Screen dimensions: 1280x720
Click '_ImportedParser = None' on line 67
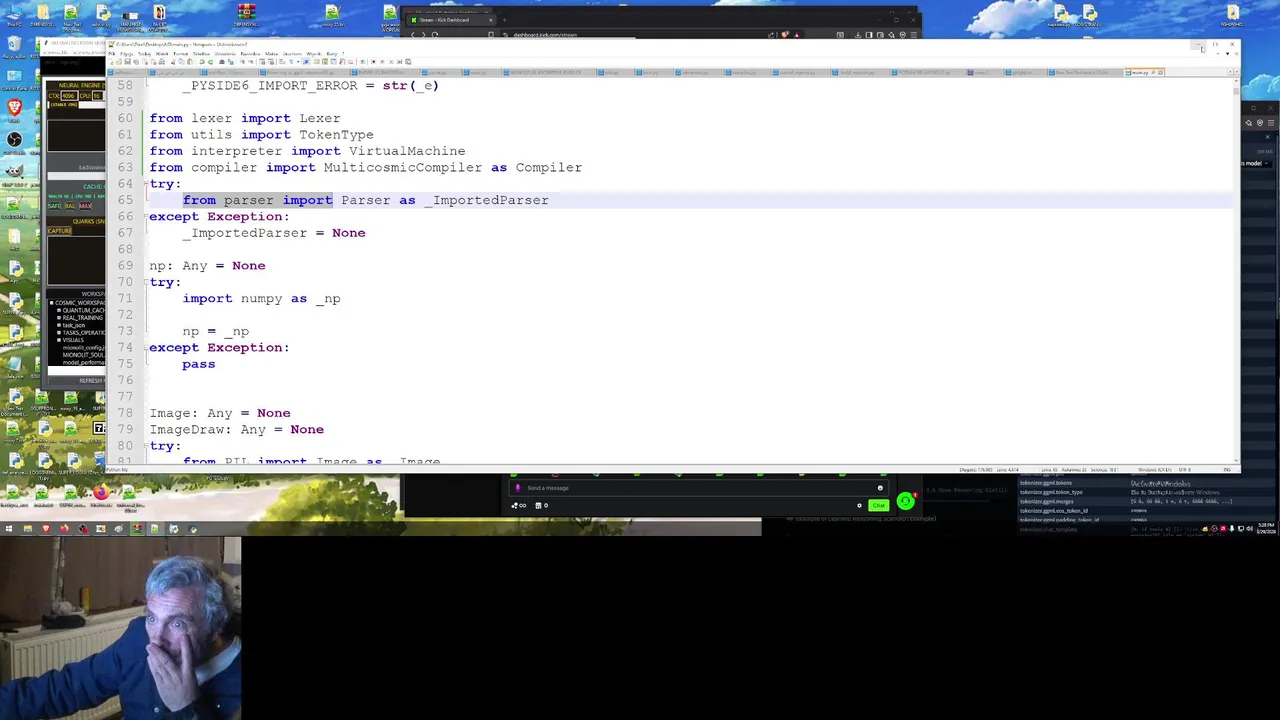(x=274, y=233)
